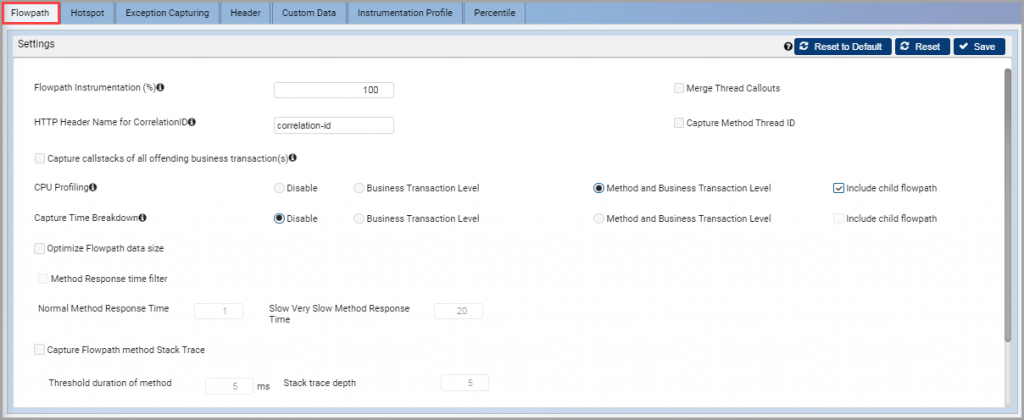Viewport: 1024px width, 420px height.
Task: Choose Business Transaction Level for Capture Time Breakdown
Action: 359,219
